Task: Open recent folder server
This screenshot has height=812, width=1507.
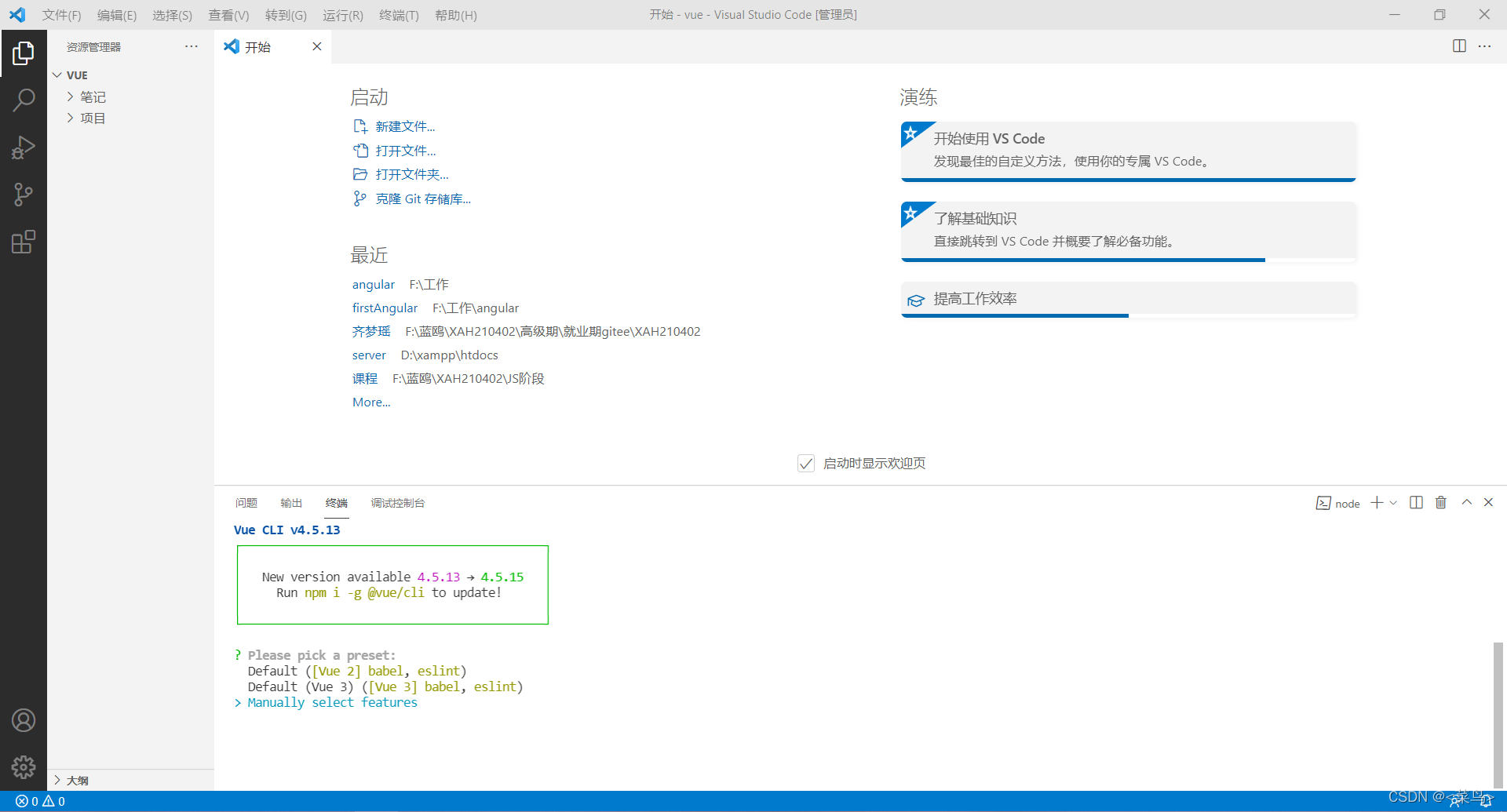Action: [369, 355]
